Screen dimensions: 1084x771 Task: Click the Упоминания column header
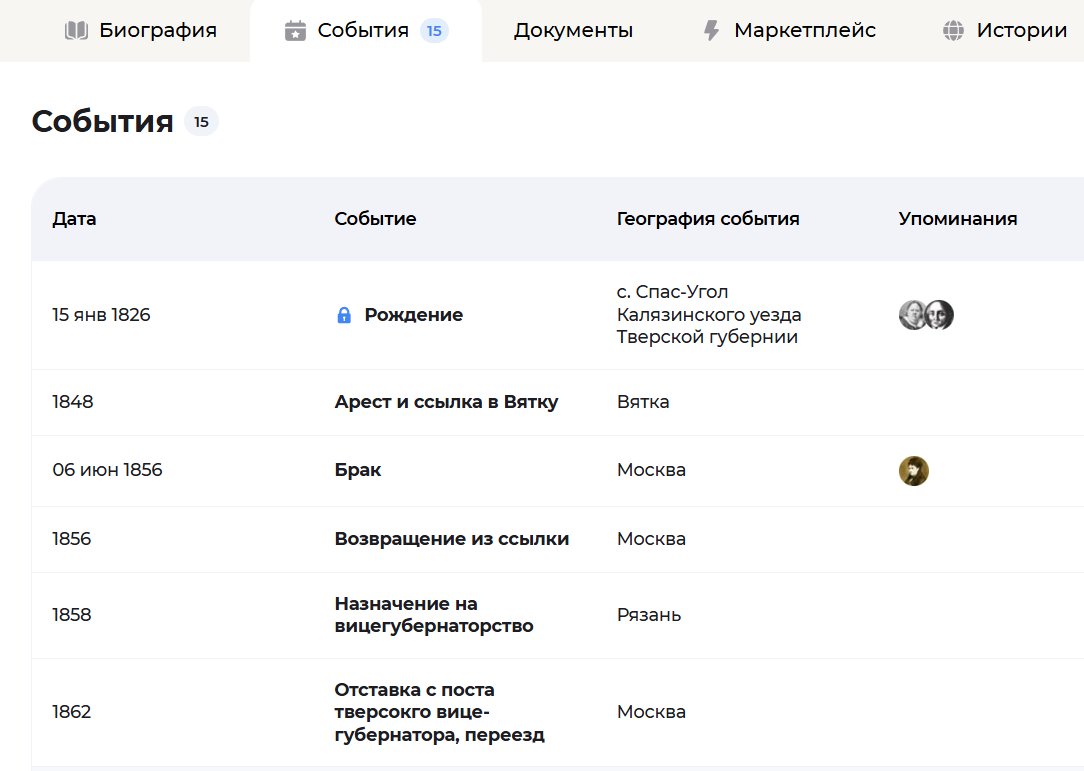(958, 218)
